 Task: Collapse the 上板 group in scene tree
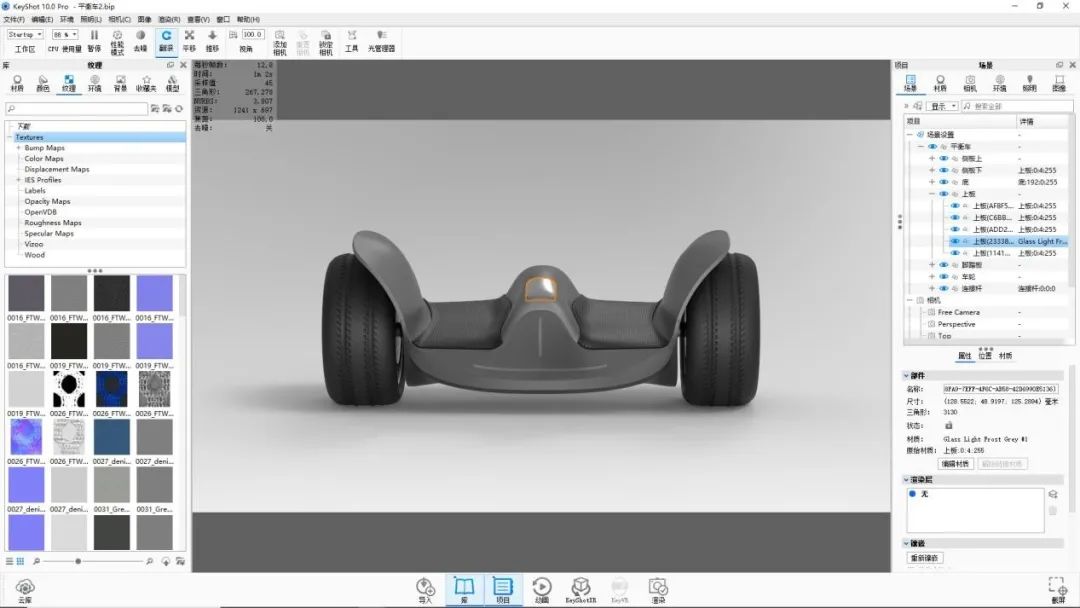[932, 194]
